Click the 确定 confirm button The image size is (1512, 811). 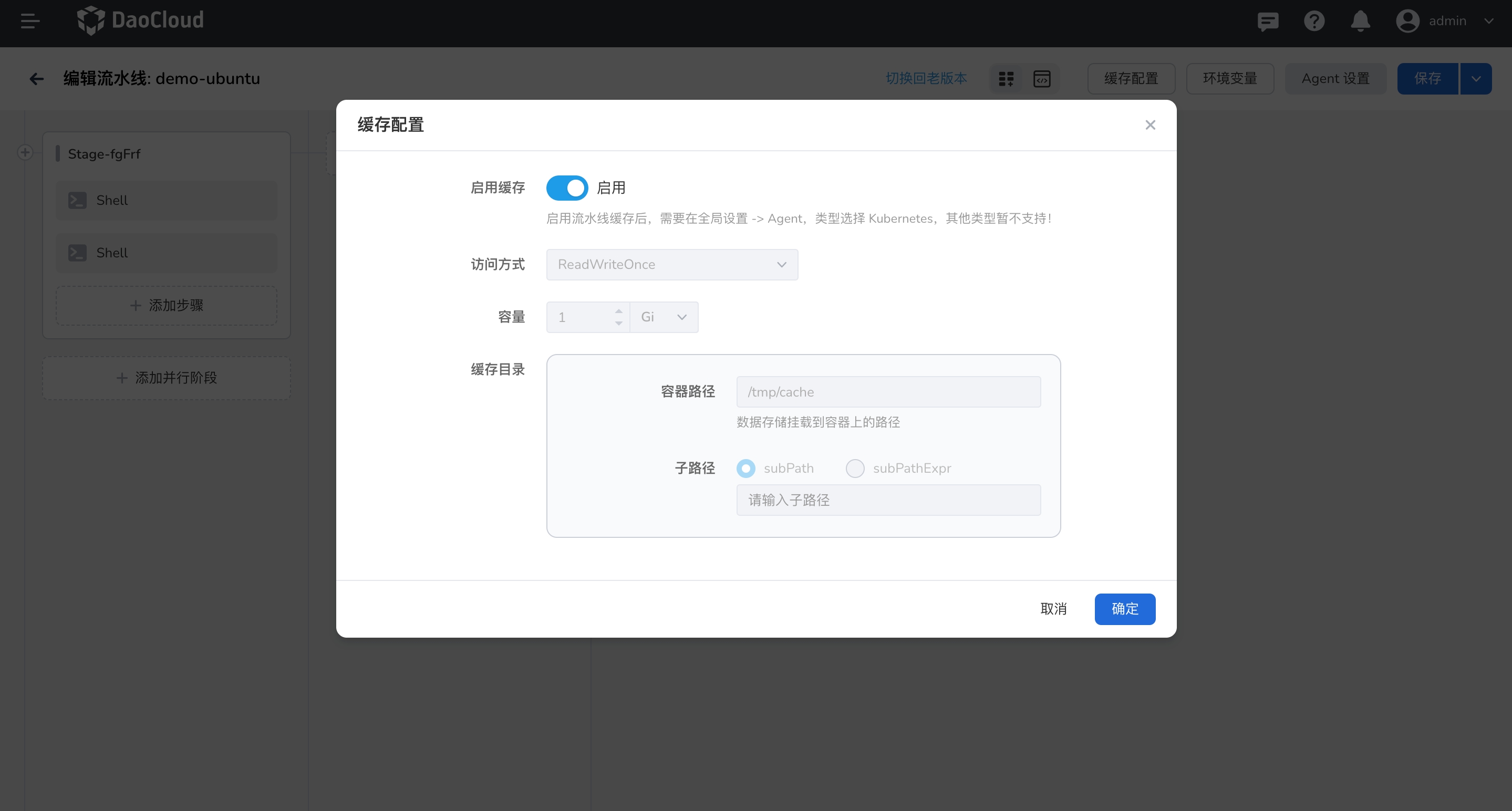(1124, 609)
